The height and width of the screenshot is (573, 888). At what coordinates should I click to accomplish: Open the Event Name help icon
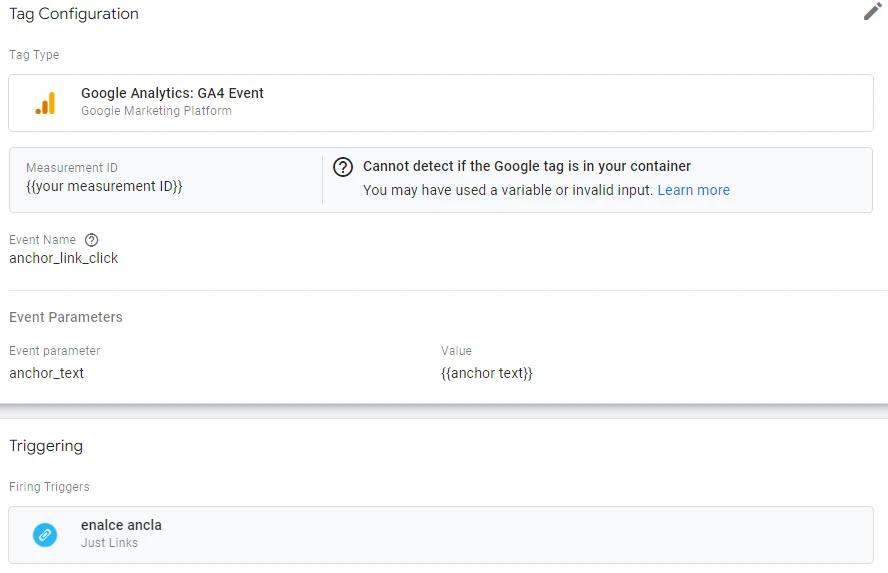(x=92, y=240)
